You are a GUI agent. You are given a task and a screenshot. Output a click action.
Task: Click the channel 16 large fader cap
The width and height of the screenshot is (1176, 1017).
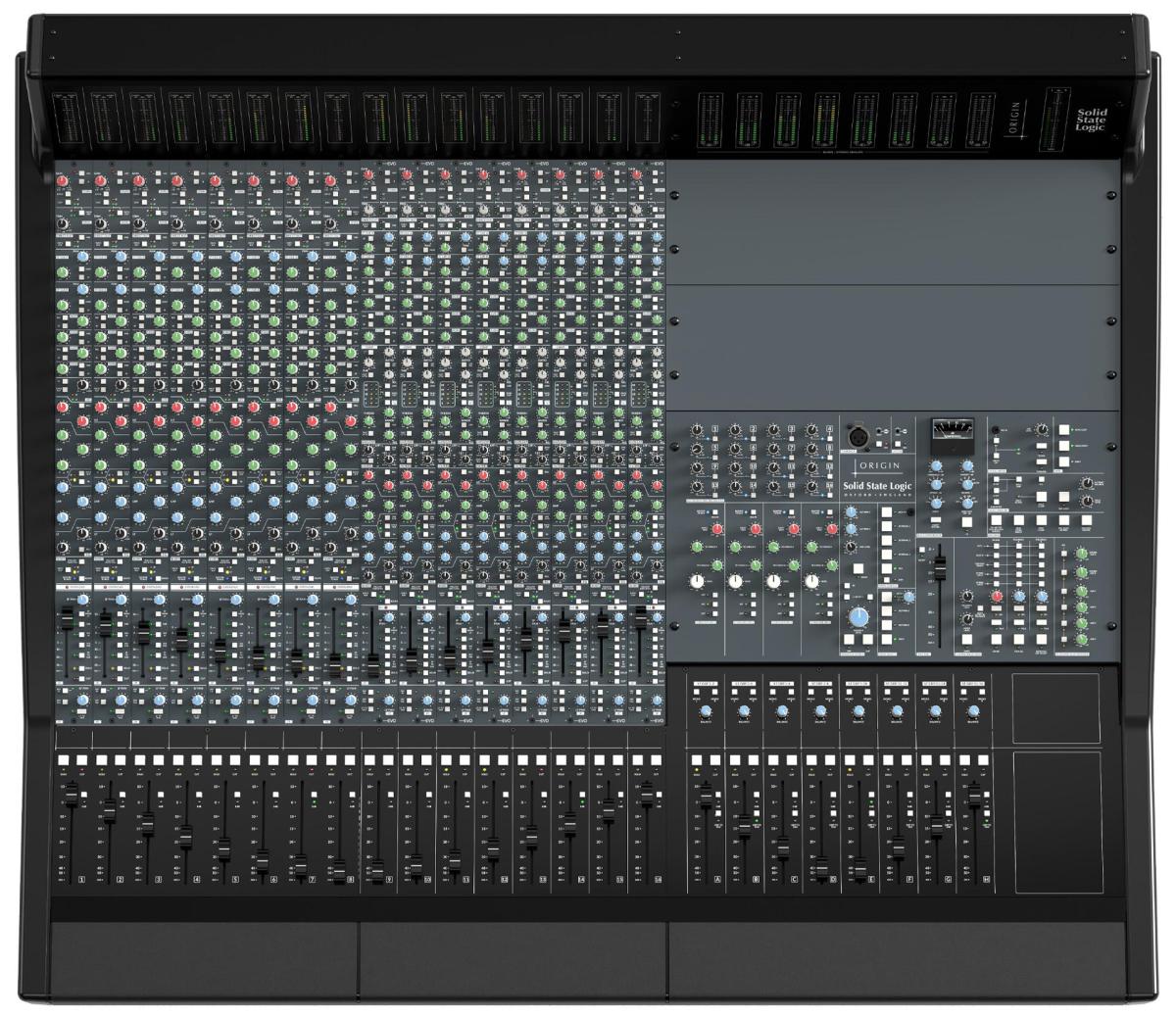tap(646, 793)
